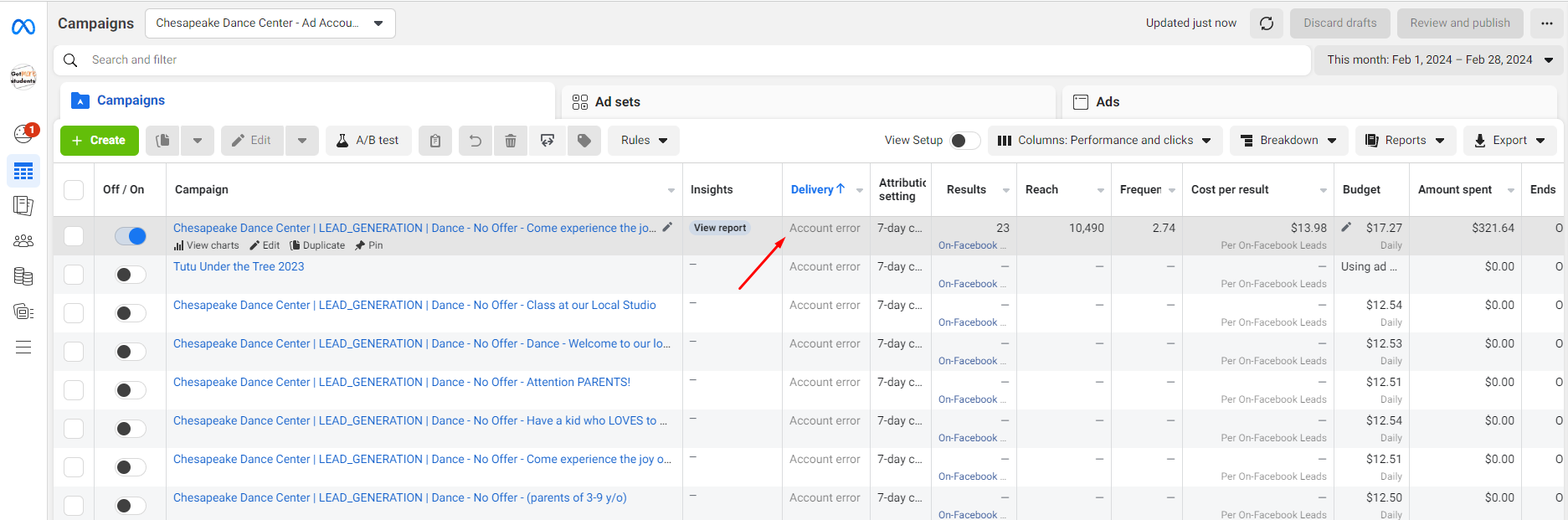Open the Attention PARENTS! campaign link
1568x520 pixels.
coord(402,382)
